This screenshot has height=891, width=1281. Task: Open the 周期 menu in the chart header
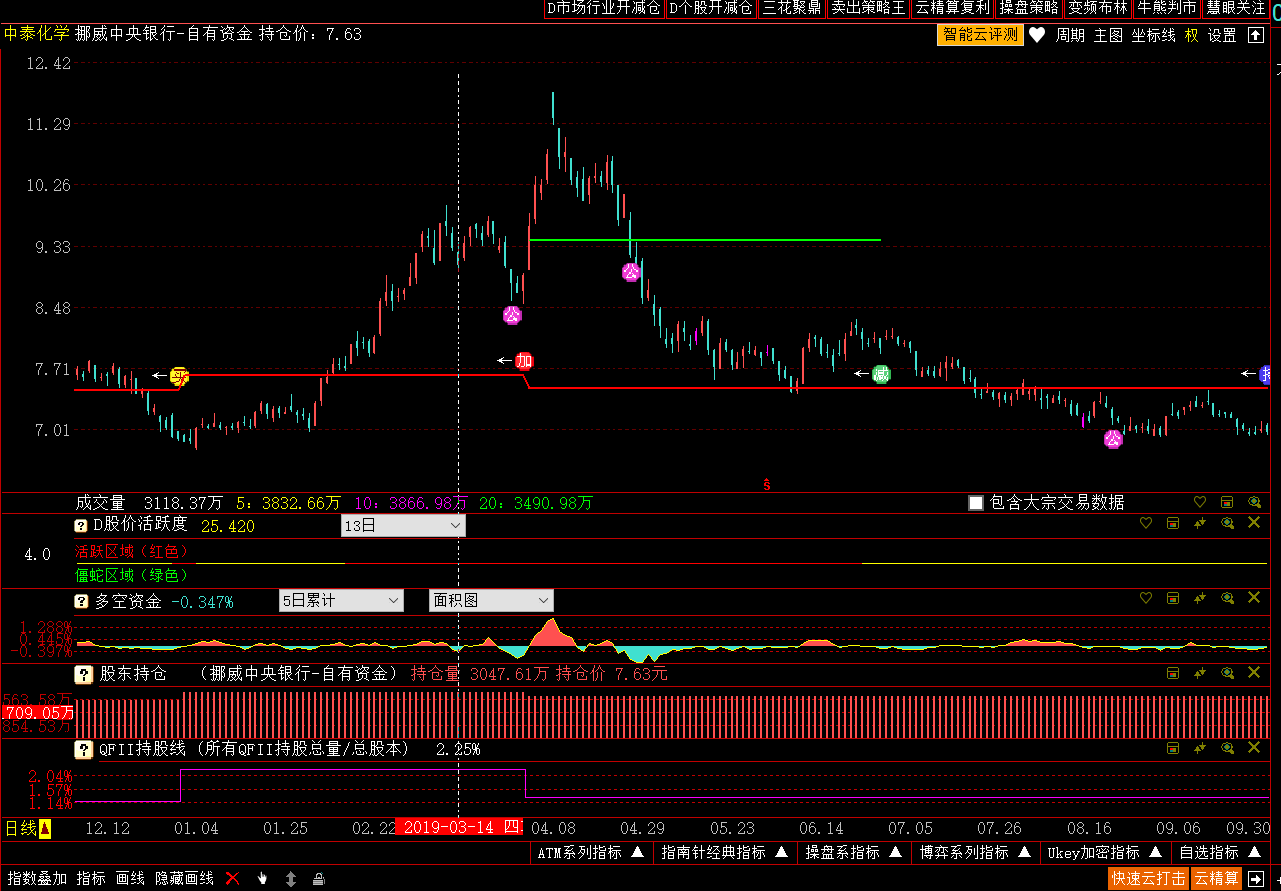(1070, 35)
